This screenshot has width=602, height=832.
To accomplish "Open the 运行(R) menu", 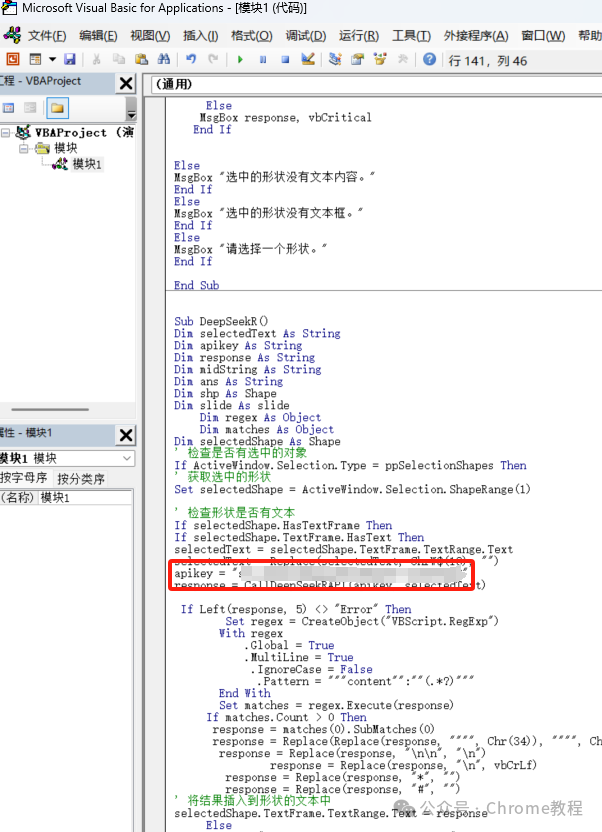I will click(x=359, y=36).
